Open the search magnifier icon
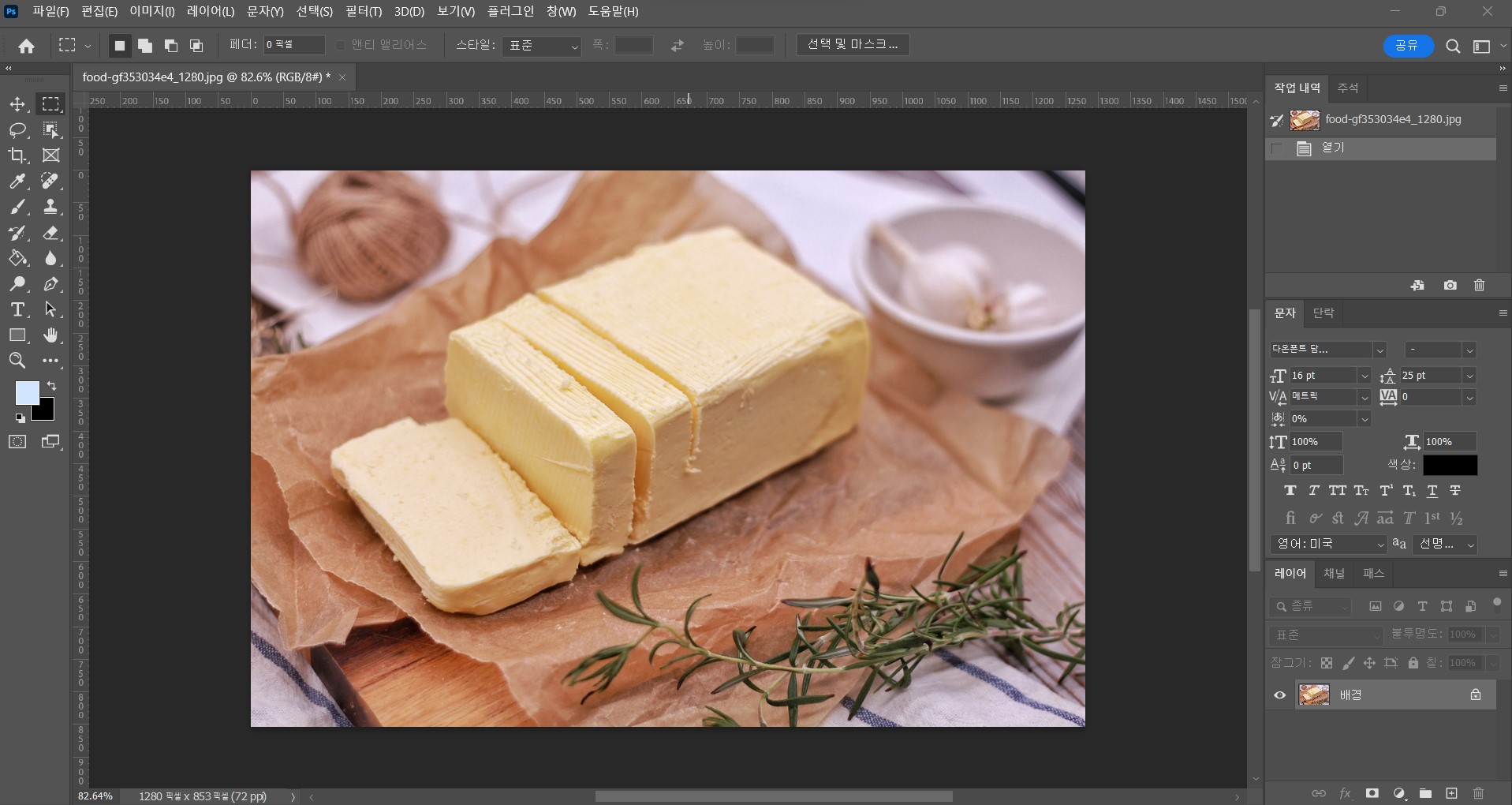Image resolution: width=1512 pixels, height=805 pixels. pyautogui.click(x=1453, y=47)
